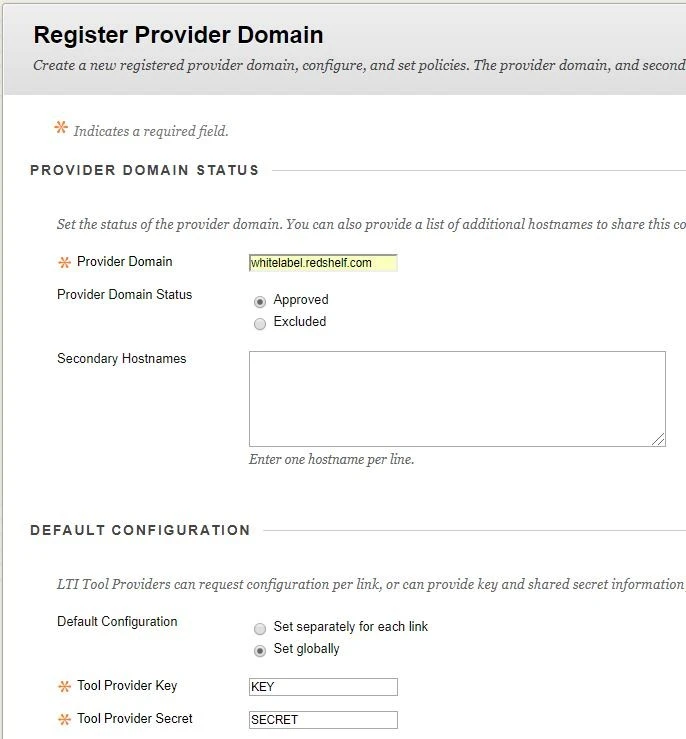Choose Set separately for each link
This screenshot has width=686, height=739.
click(x=261, y=628)
